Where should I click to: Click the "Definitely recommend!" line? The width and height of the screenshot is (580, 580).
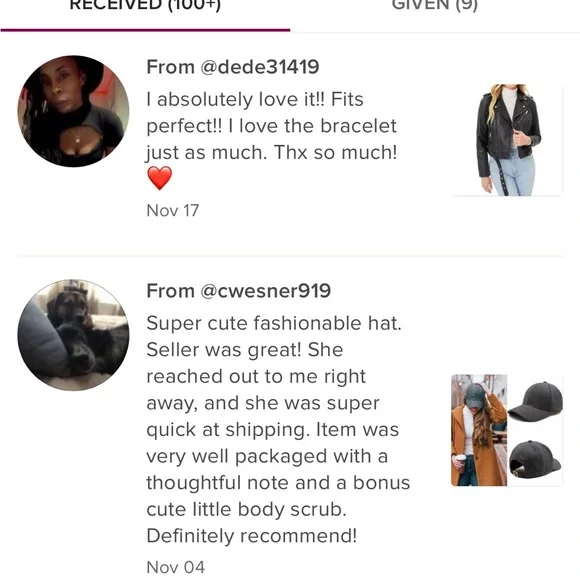252,536
